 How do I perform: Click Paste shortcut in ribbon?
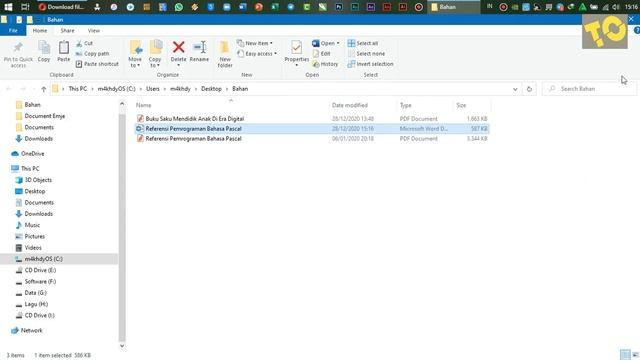click(x=97, y=64)
